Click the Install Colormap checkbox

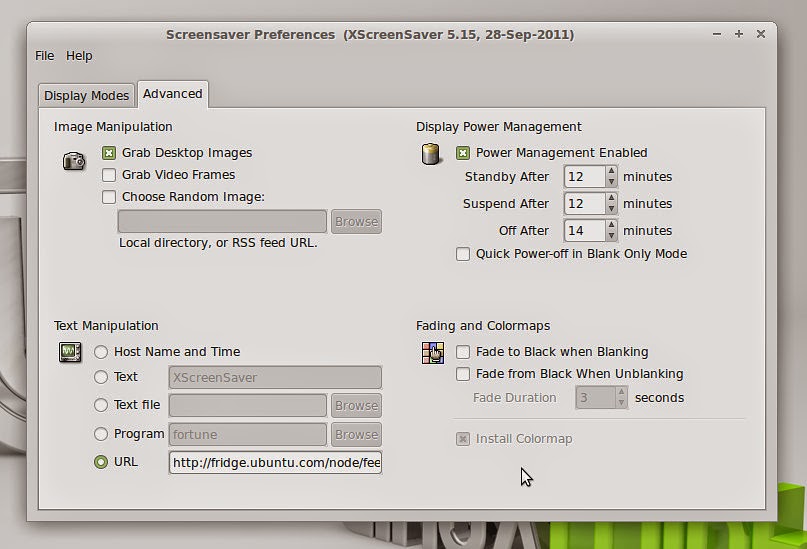[x=463, y=439]
